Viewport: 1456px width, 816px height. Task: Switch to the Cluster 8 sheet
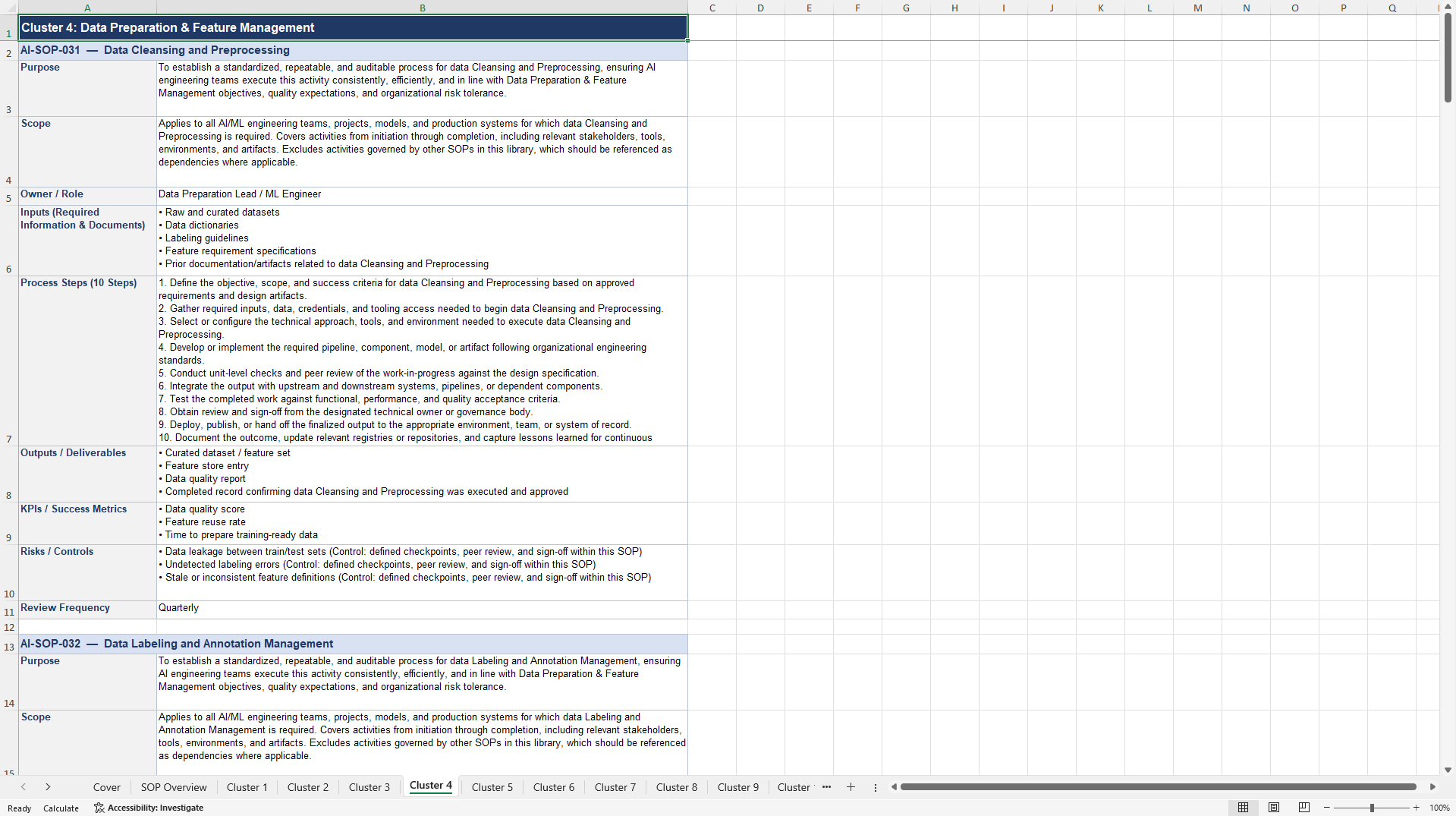(x=677, y=787)
